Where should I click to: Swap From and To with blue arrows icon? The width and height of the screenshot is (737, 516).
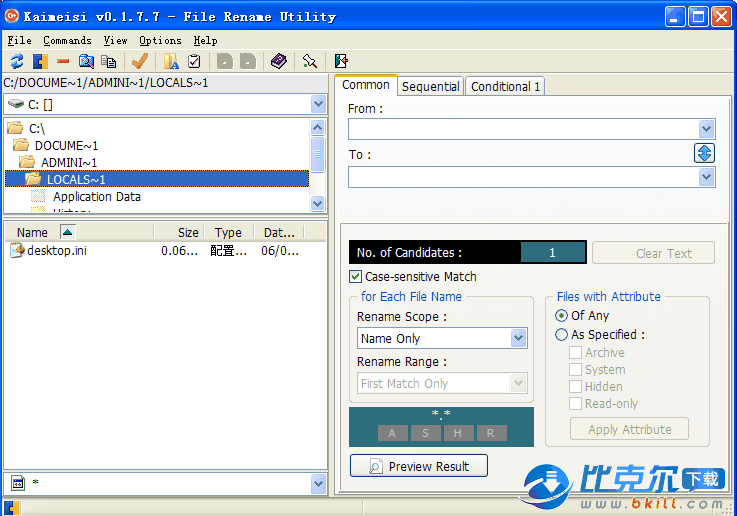[704, 153]
